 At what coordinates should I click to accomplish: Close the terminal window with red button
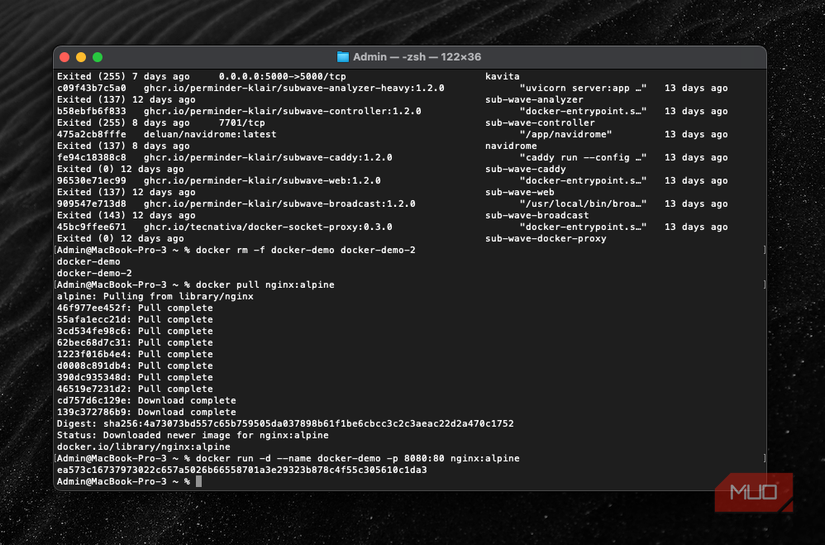[65, 57]
